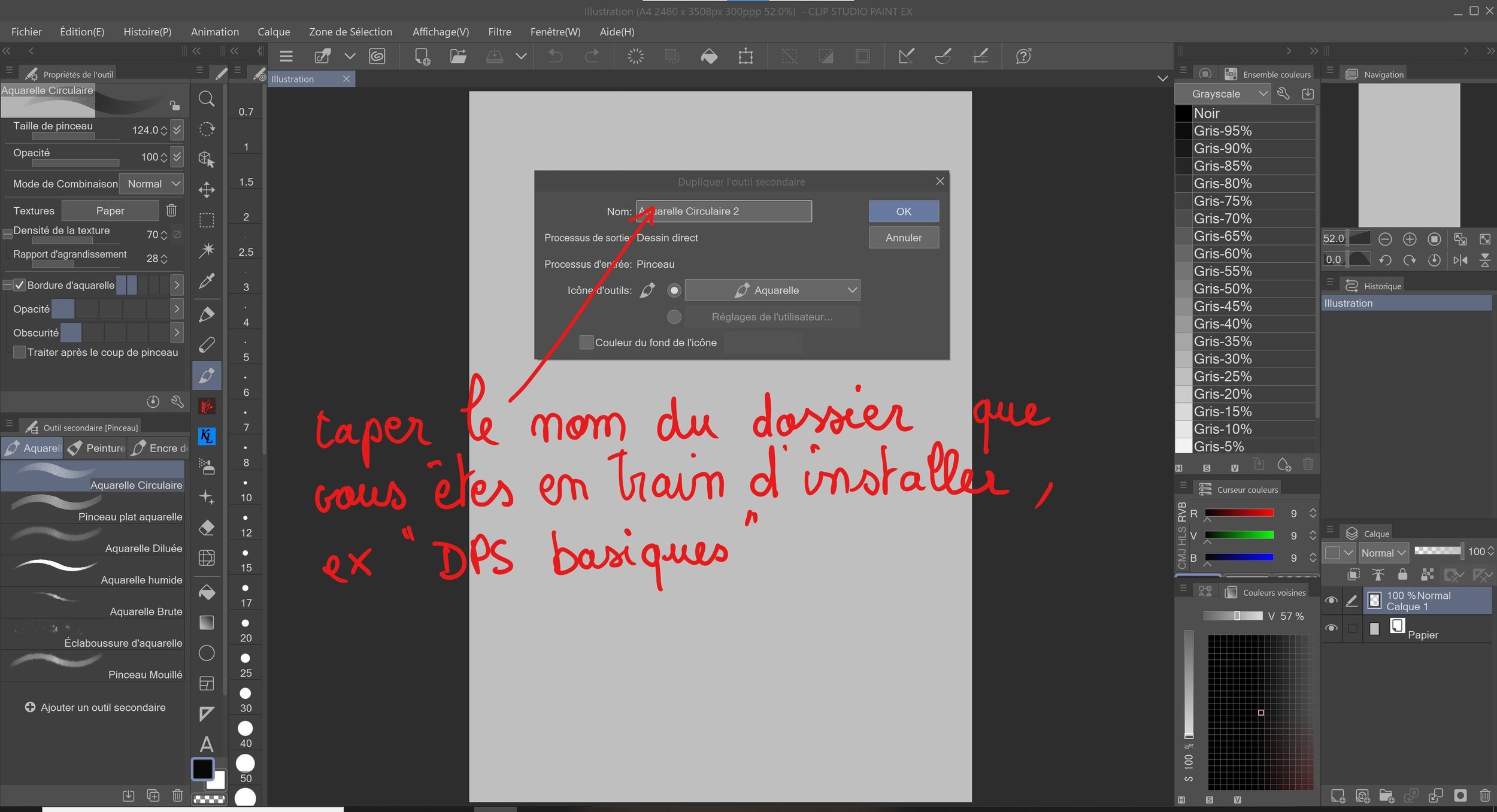The width and height of the screenshot is (1497, 812).
Task: Select the Magnifier zoom tool
Action: 207,99
